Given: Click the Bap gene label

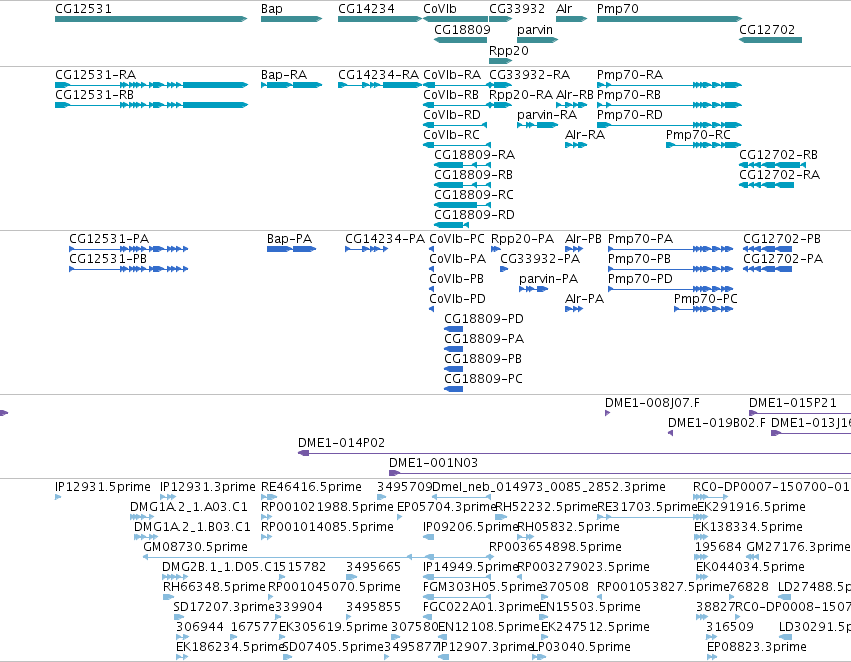Looking at the screenshot, I should (x=271, y=9).
